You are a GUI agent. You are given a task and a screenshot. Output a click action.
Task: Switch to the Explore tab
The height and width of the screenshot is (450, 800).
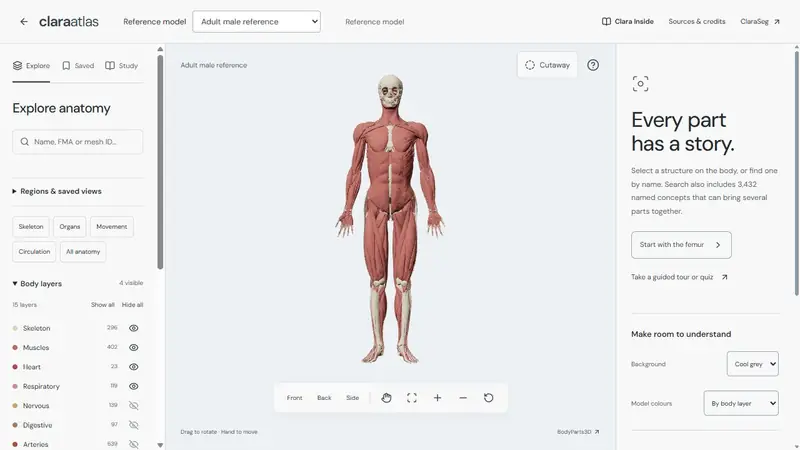tap(31, 66)
